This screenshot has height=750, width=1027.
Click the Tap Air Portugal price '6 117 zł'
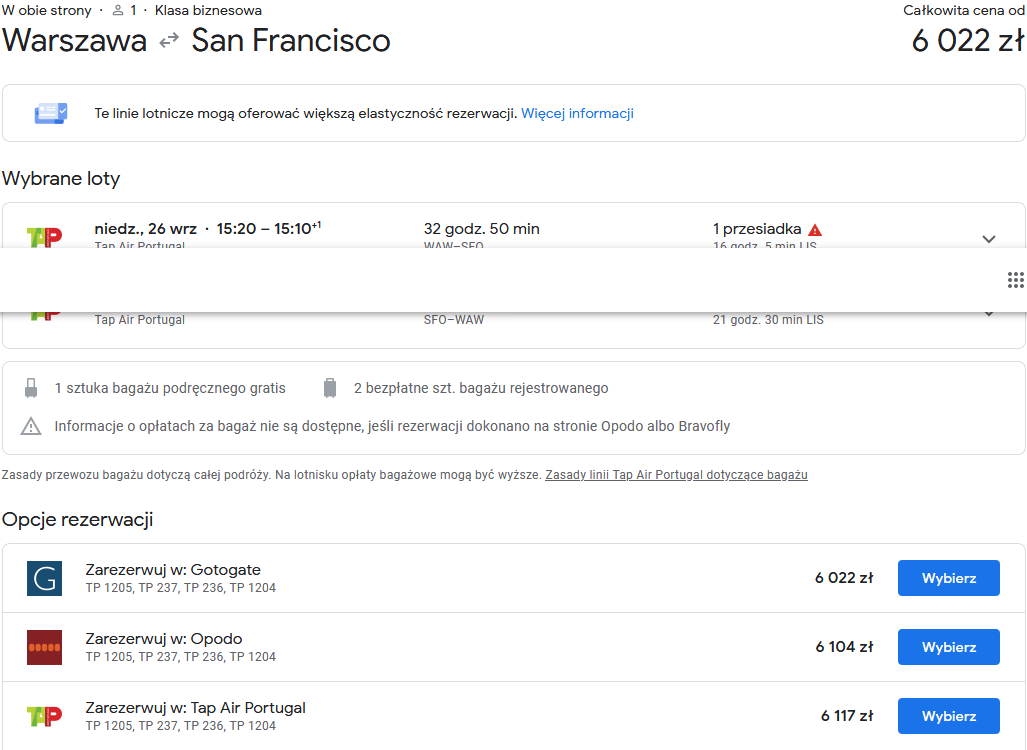pos(847,716)
